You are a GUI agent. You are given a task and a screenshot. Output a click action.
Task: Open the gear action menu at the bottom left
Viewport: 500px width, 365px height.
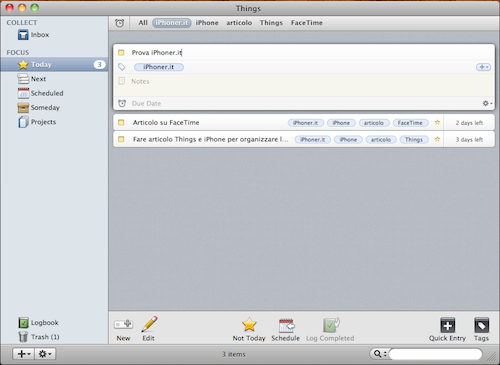pyautogui.click(x=45, y=354)
